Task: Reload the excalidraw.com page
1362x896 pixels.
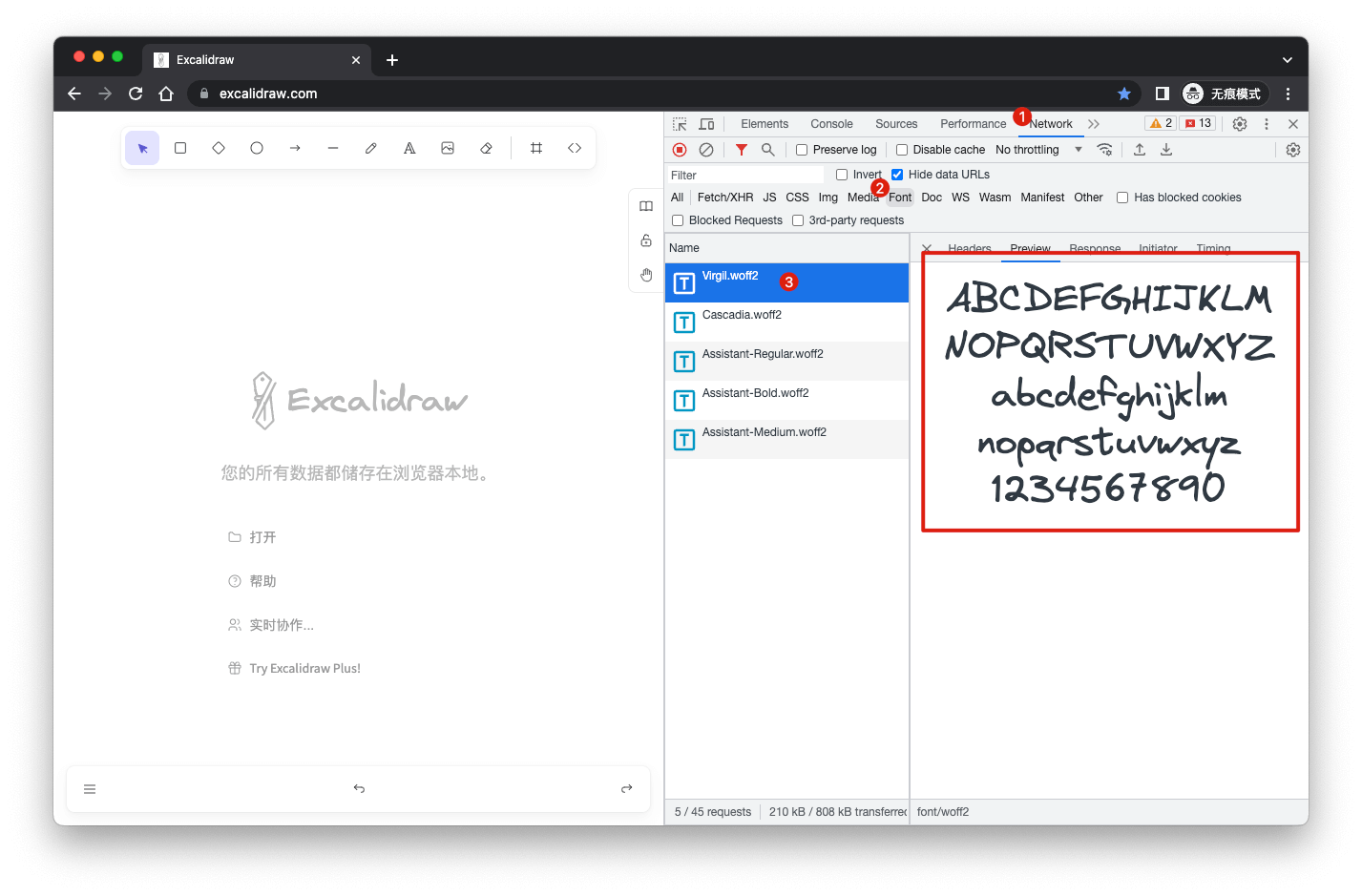Action: (x=136, y=94)
